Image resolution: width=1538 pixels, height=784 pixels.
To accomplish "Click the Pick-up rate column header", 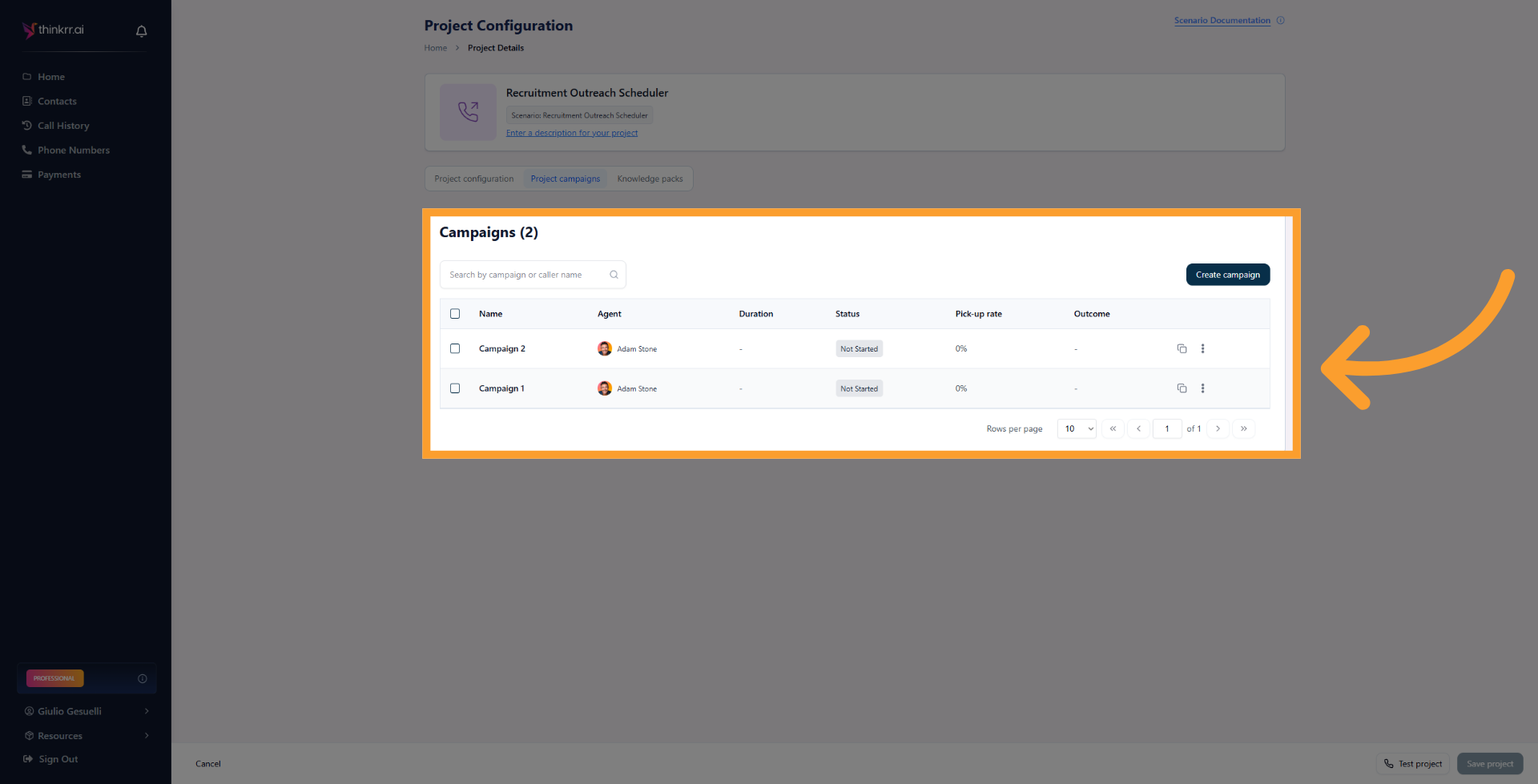I will [x=979, y=314].
